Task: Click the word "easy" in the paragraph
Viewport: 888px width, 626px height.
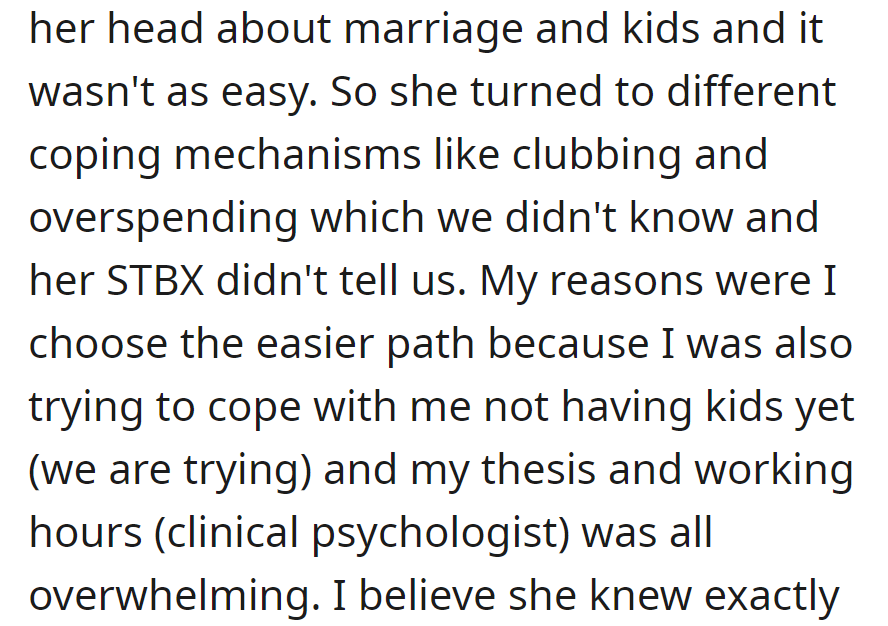Action: [265, 92]
